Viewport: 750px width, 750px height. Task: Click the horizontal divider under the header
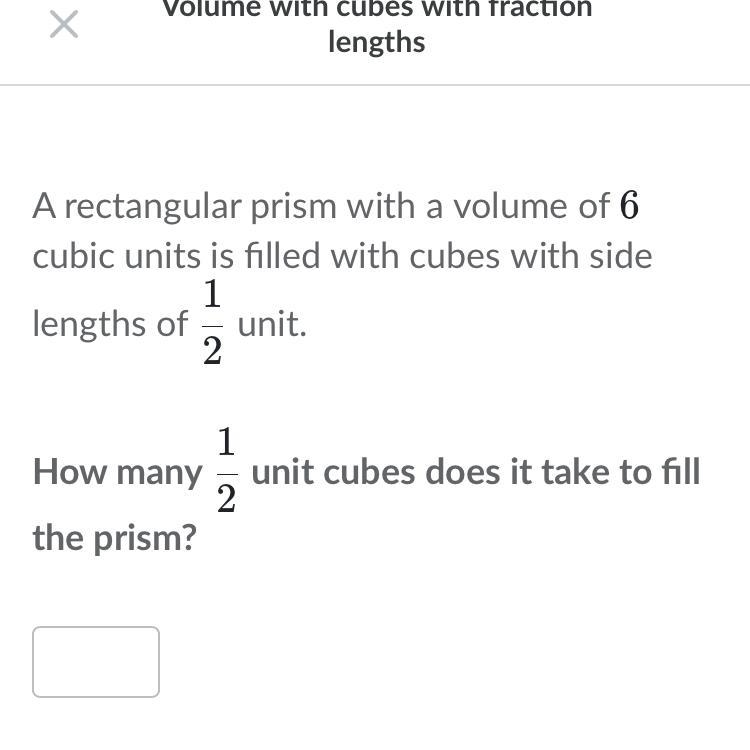(375, 85)
